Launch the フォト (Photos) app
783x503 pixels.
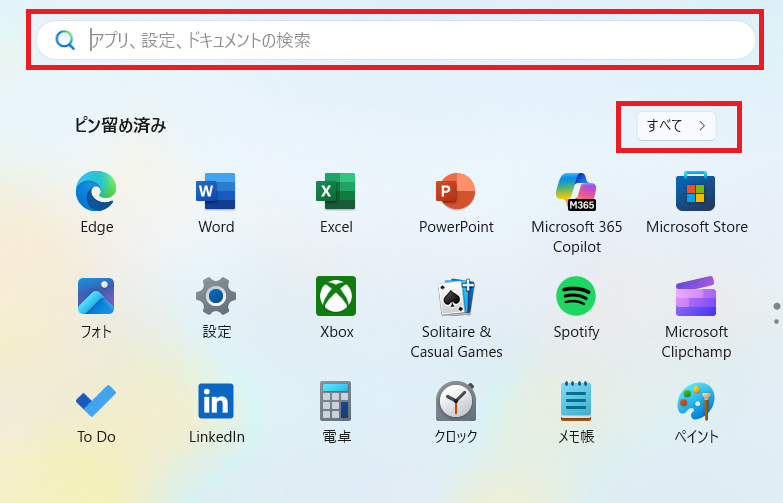tap(96, 296)
